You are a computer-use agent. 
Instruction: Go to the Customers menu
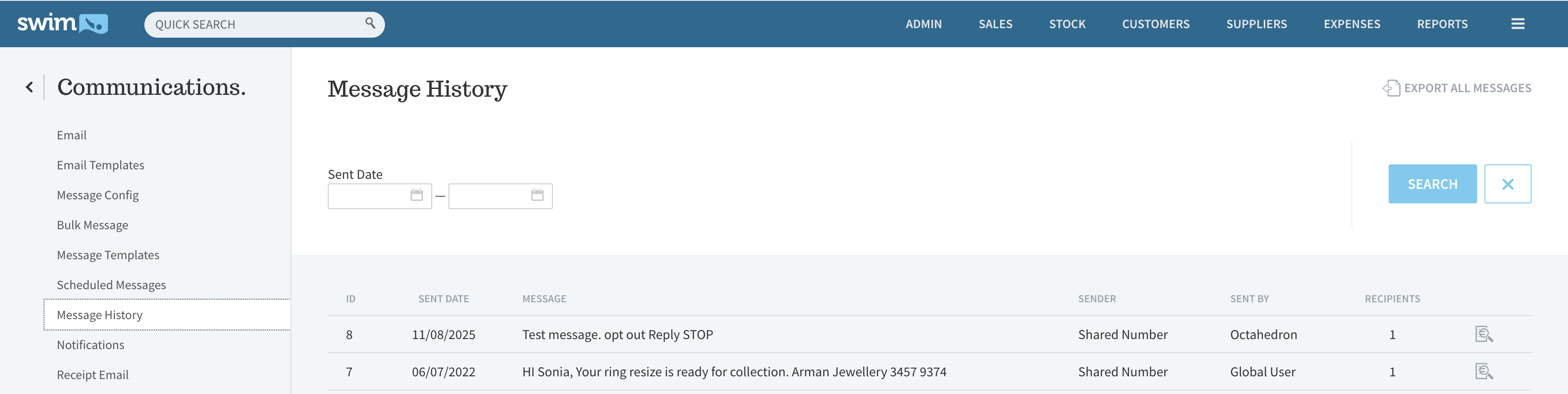pyautogui.click(x=1155, y=25)
